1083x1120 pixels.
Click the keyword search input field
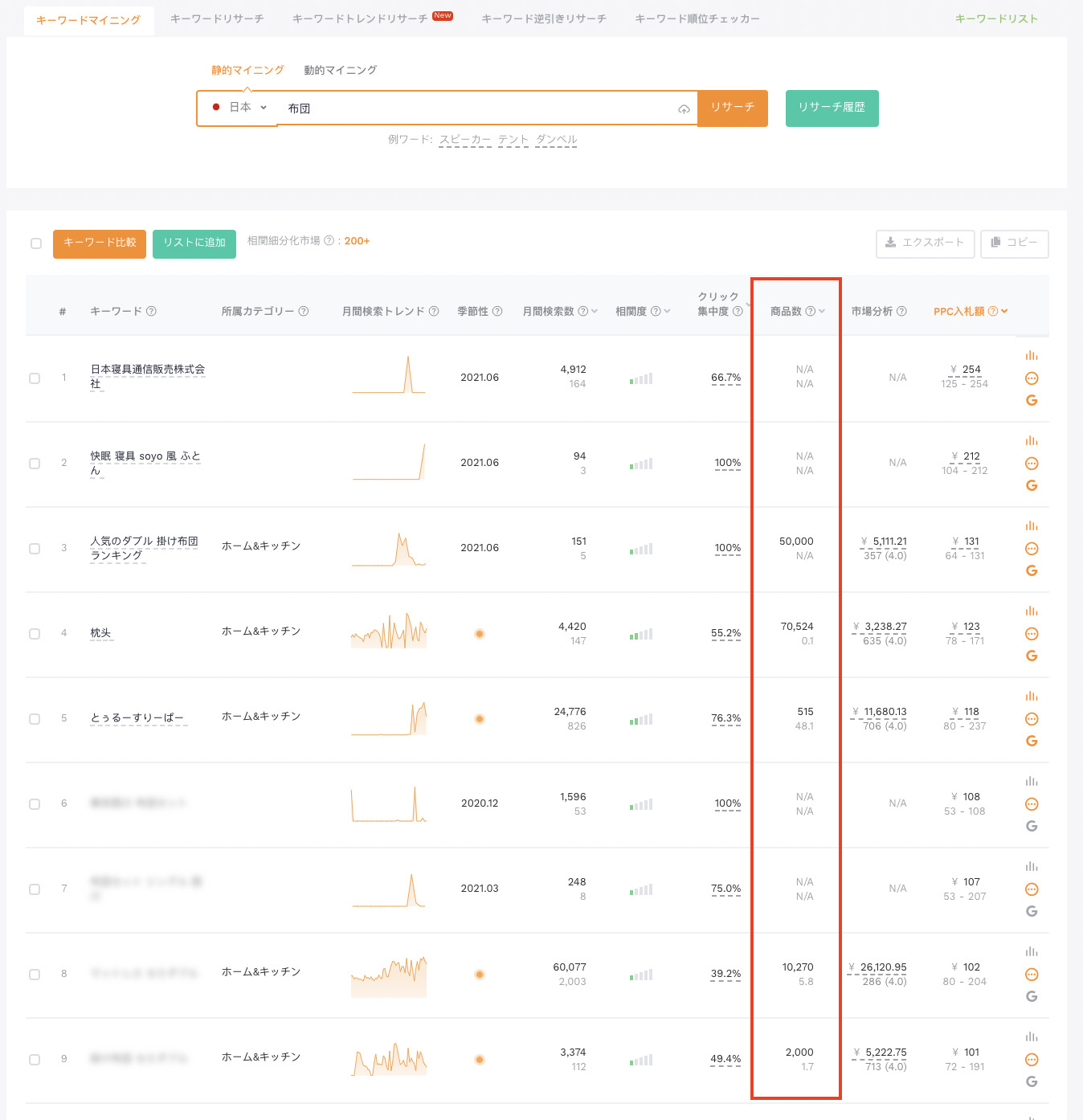(474, 108)
